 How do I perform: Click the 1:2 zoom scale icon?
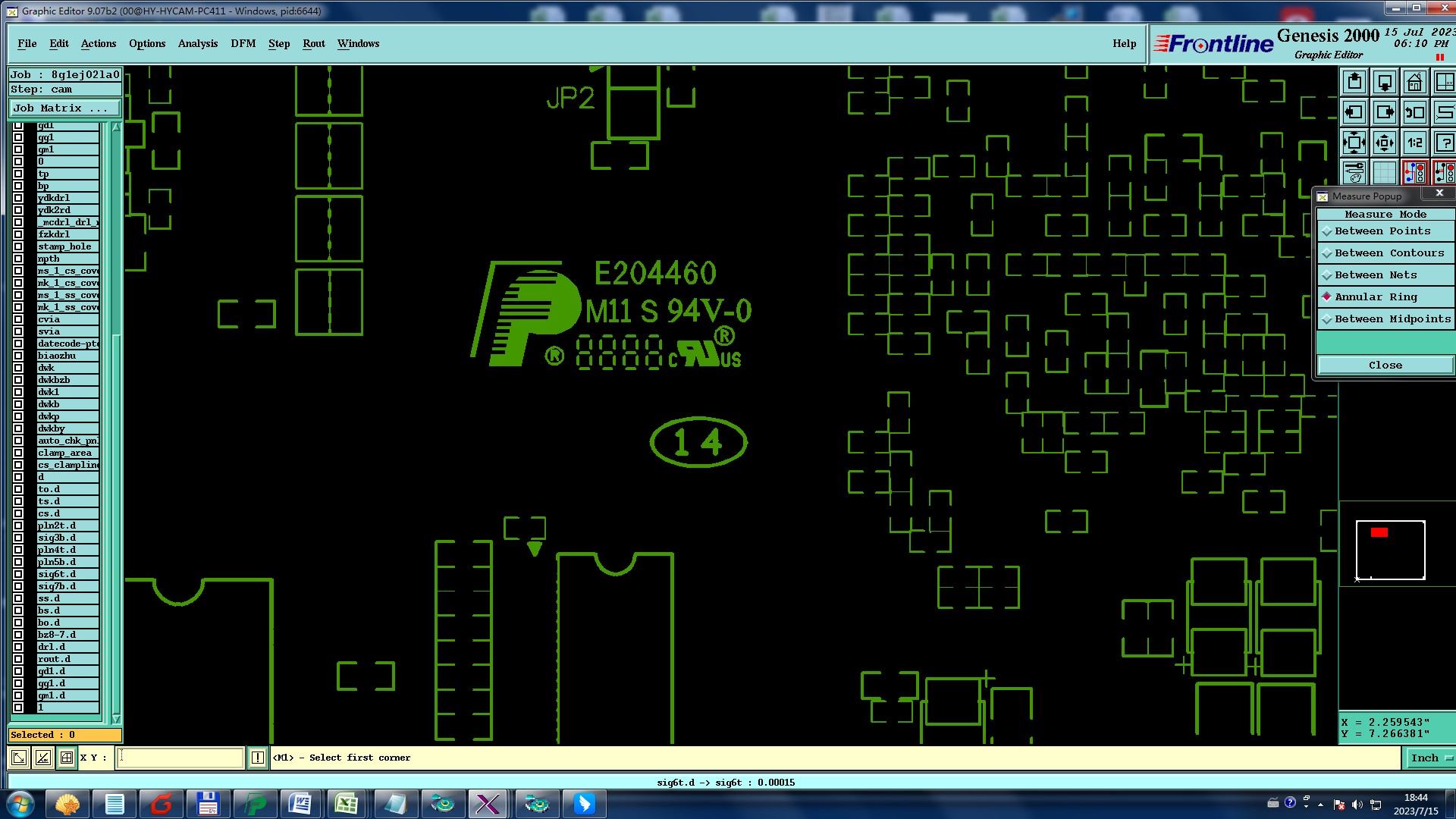tap(1414, 143)
